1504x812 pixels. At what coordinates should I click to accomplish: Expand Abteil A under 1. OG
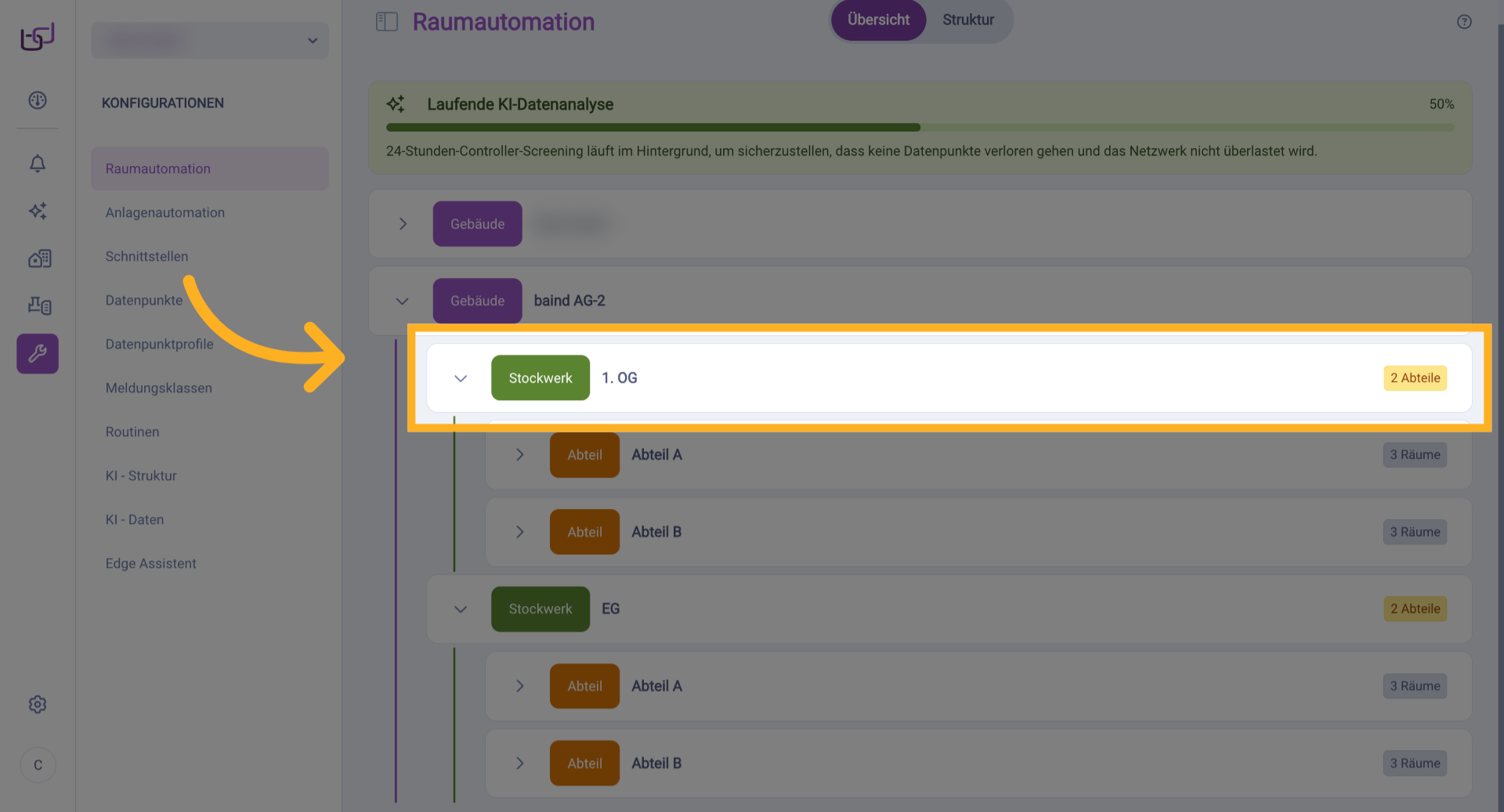pyautogui.click(x=520, y=455)
